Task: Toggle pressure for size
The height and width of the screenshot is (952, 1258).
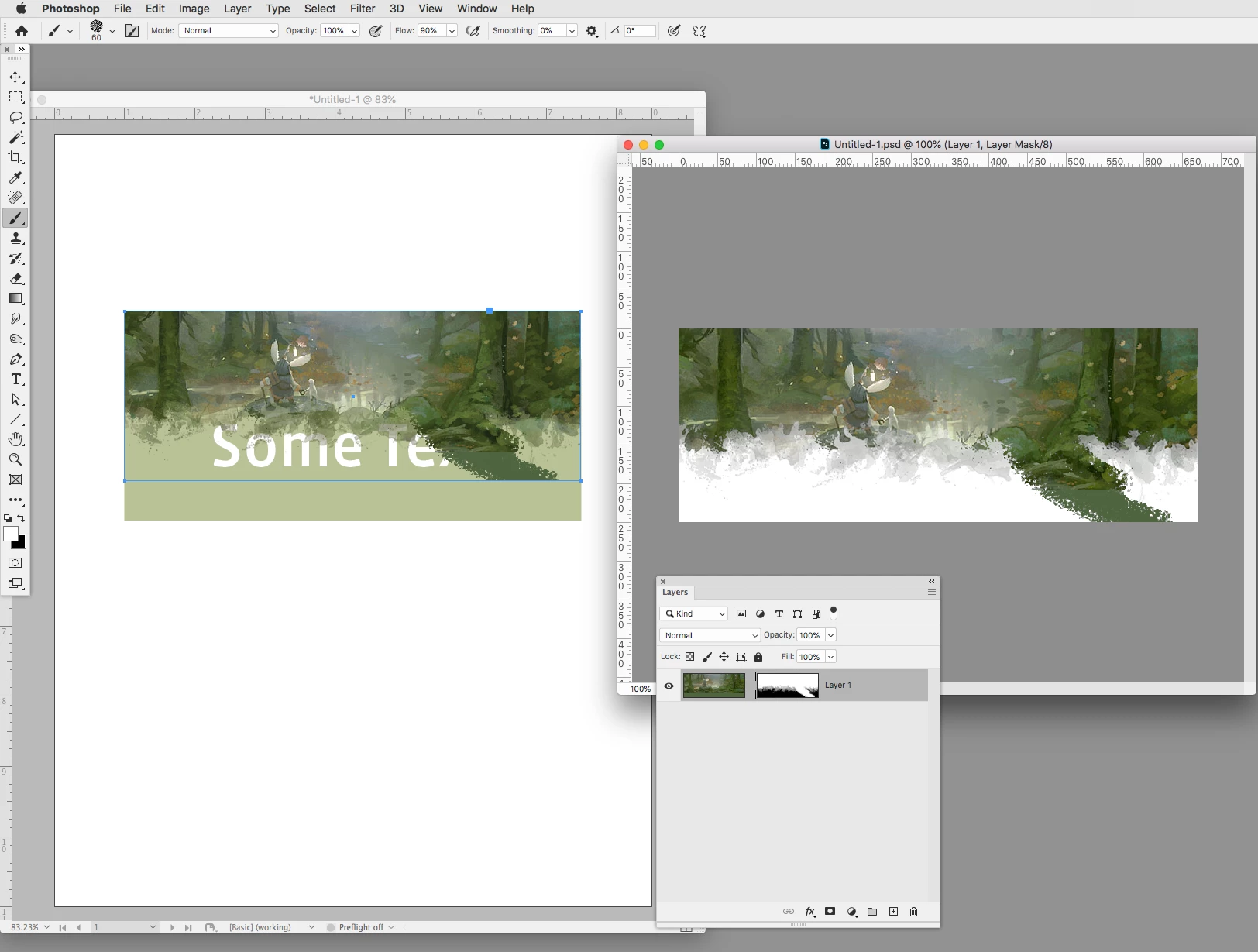Action: 674,31
